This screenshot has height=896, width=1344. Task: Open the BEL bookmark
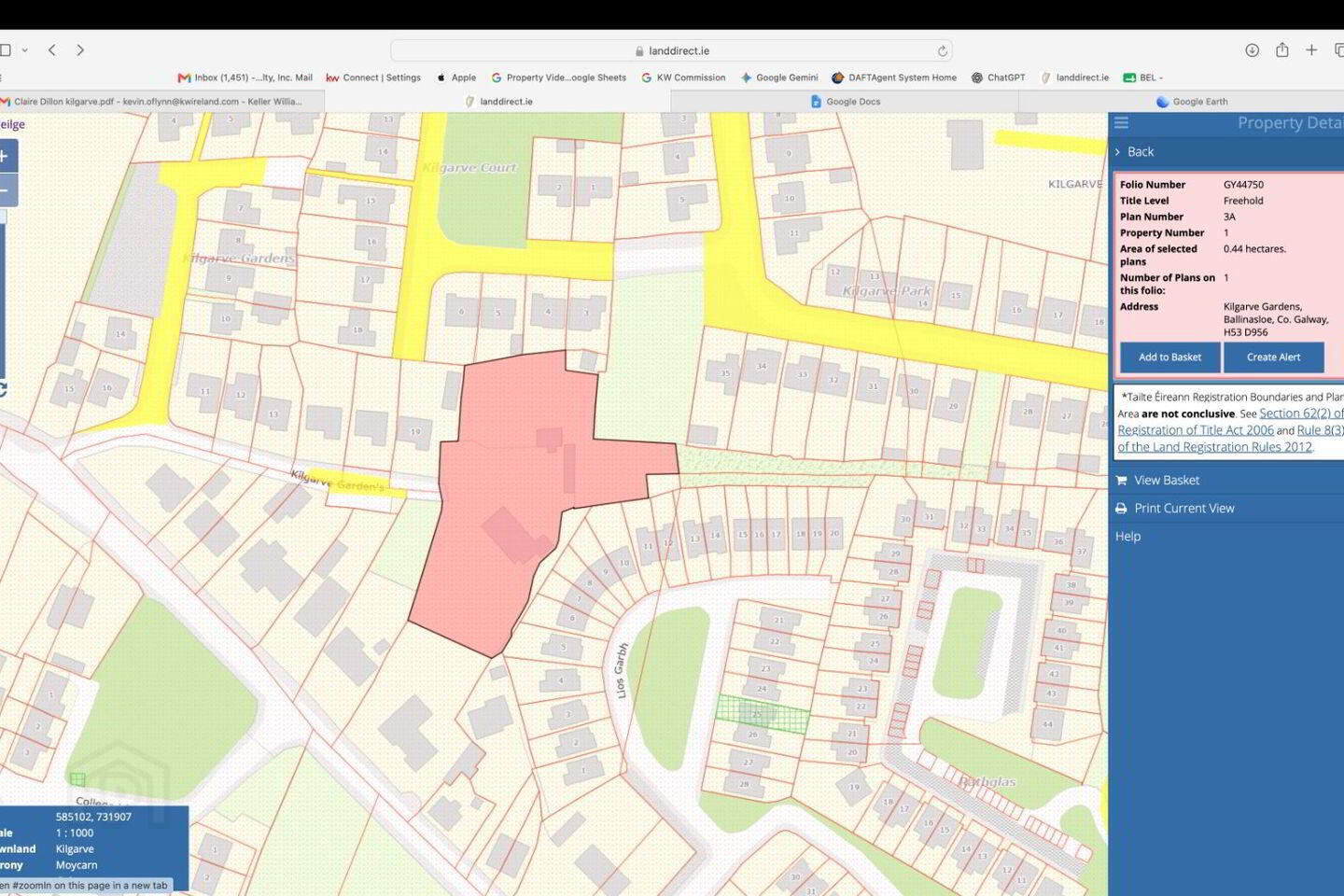1142,77
